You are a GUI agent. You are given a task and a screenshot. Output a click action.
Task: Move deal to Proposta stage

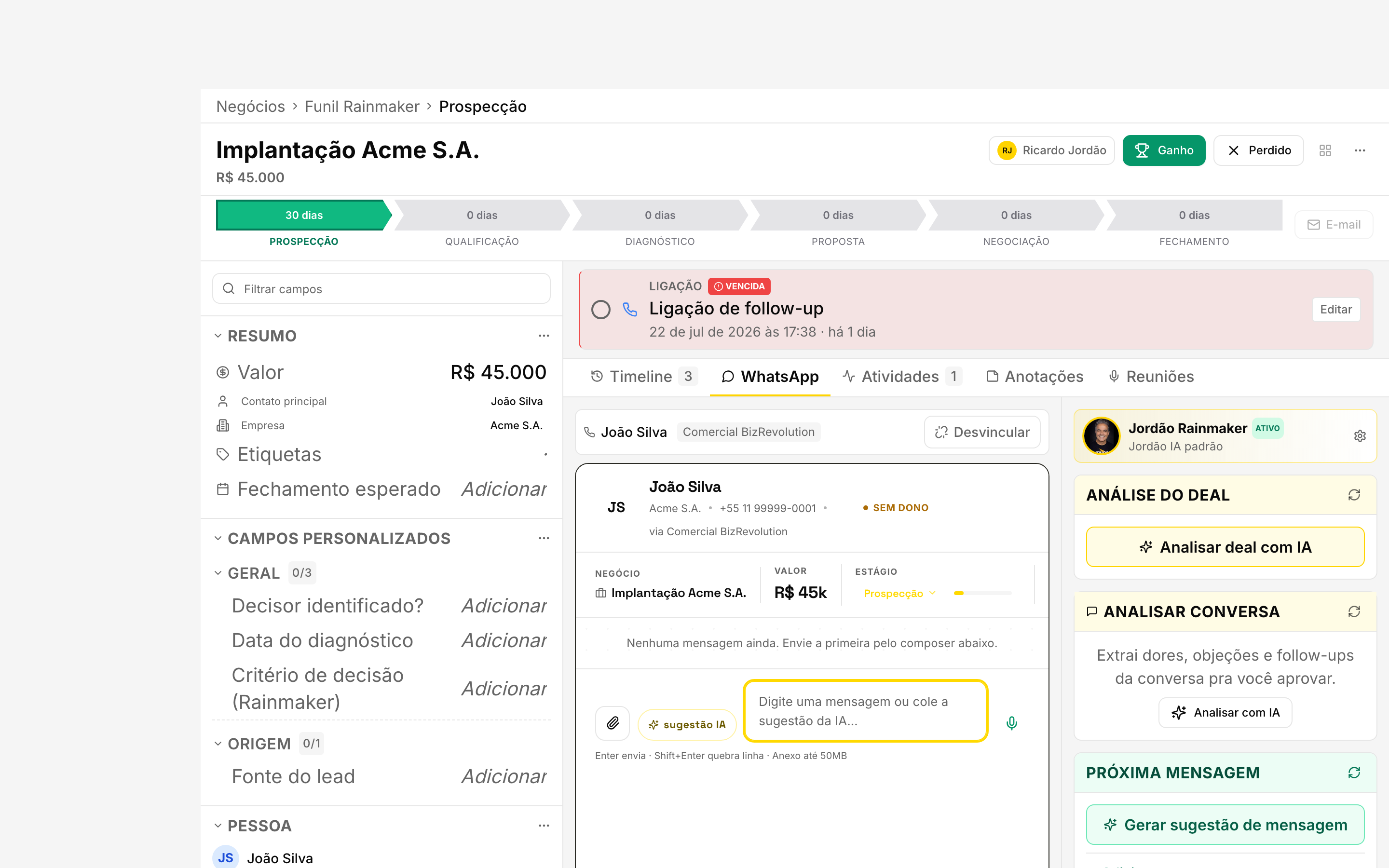[x=838, y=215]
